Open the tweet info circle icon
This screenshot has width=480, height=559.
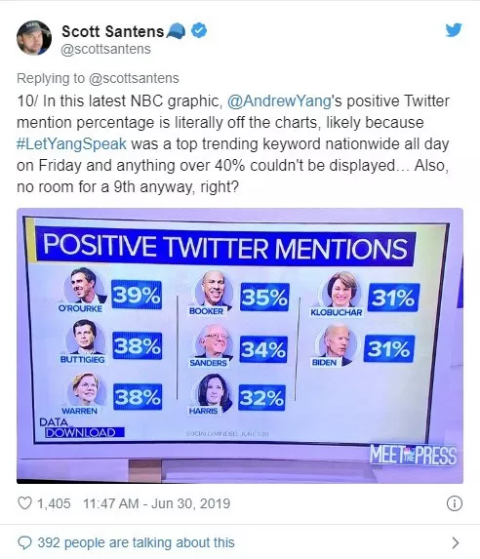click(x=454, y=504)
